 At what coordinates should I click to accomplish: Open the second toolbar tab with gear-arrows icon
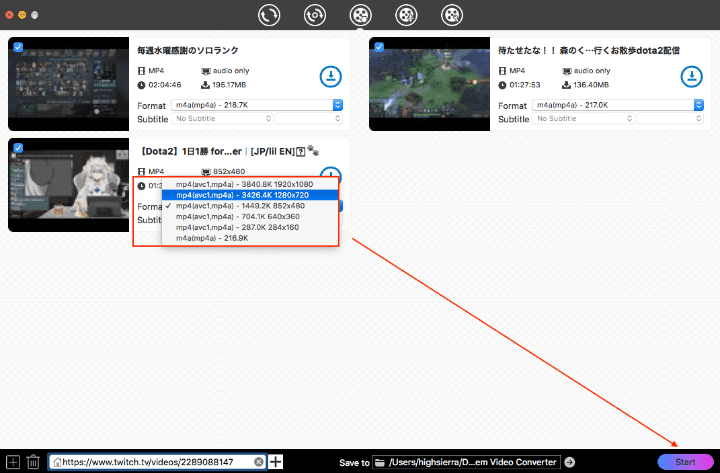pyautogui.click(x=315, y=15)
